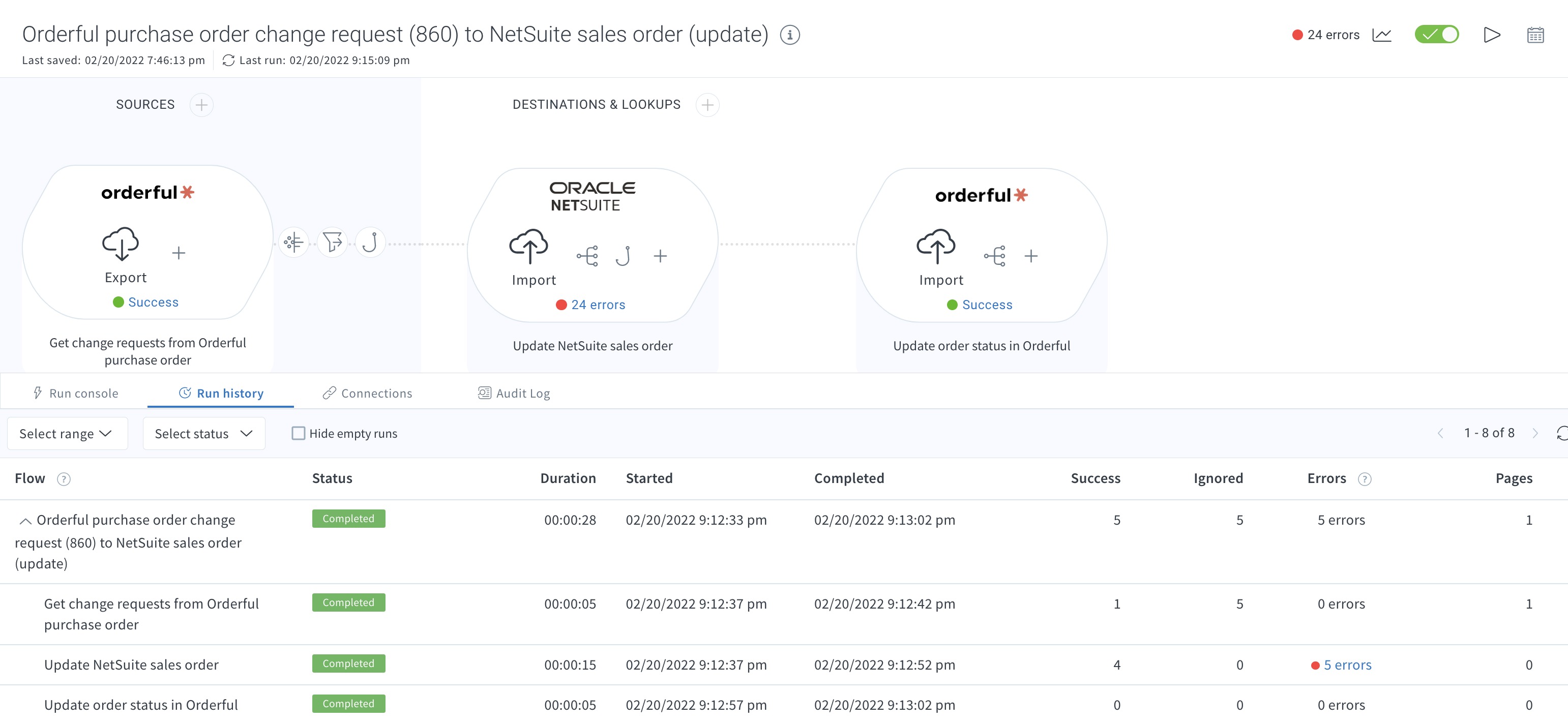Click started time 02/20/2022 9:12:33 pm
The width and height of the screenshot is (1568, 724).
[696, 520]
